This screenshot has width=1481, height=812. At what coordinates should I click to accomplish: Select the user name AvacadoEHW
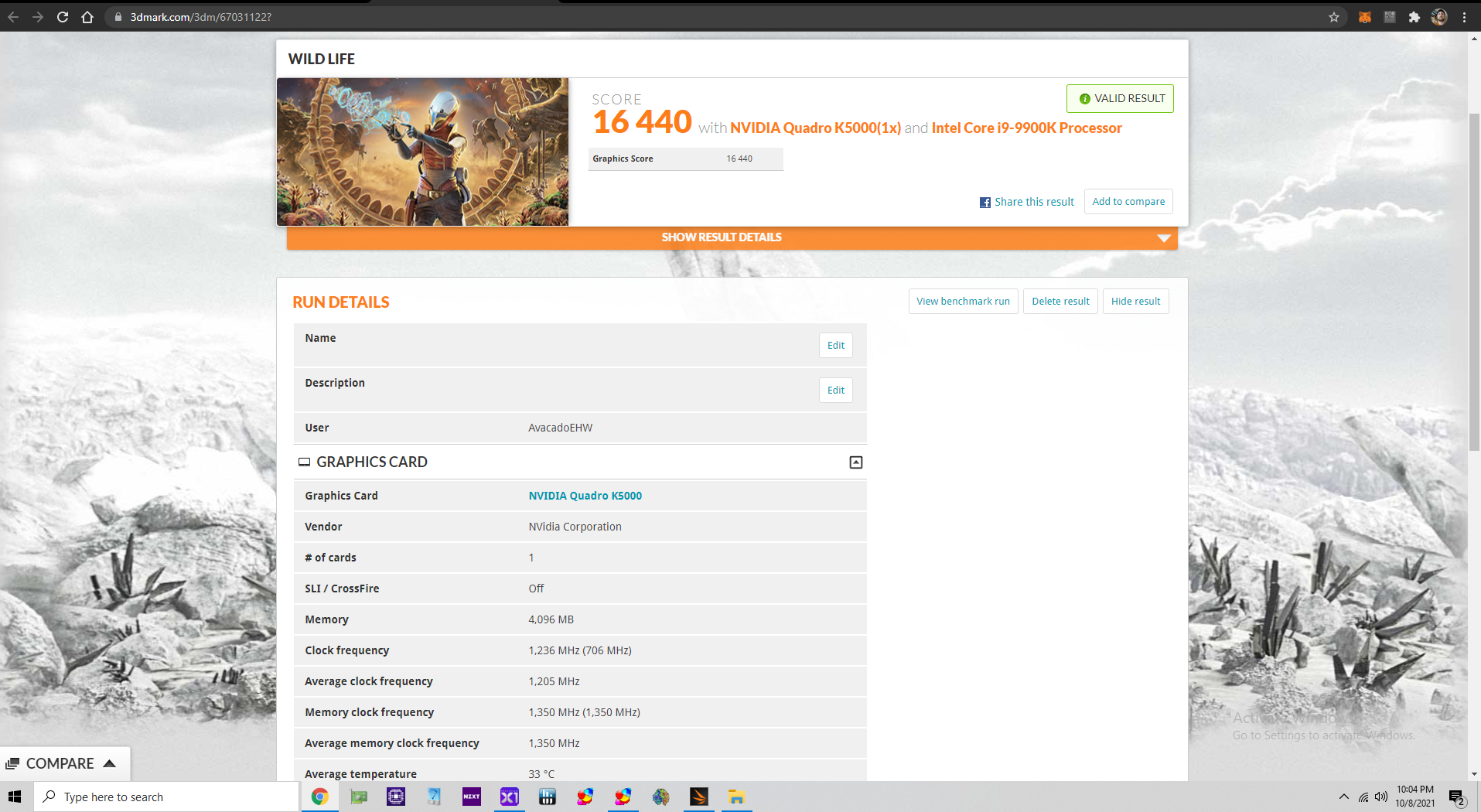coord(561,428)
